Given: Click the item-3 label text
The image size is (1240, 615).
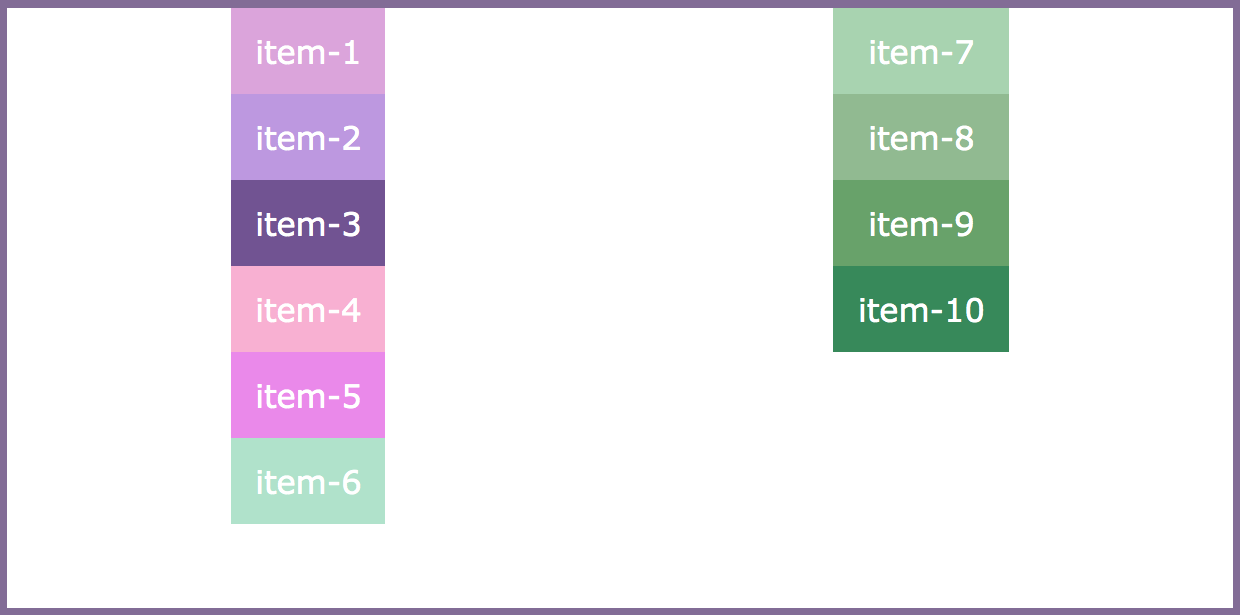Looking at the screenshot, I should (308, 224).
